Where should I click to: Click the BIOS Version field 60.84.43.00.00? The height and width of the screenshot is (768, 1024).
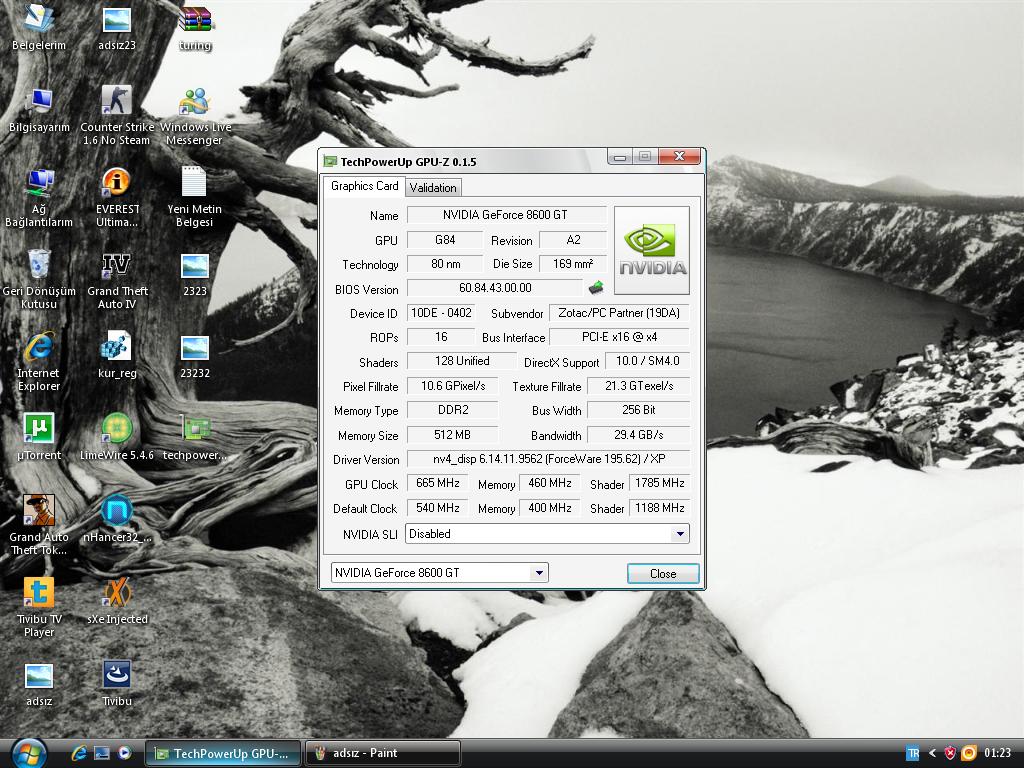coord(495,288)
